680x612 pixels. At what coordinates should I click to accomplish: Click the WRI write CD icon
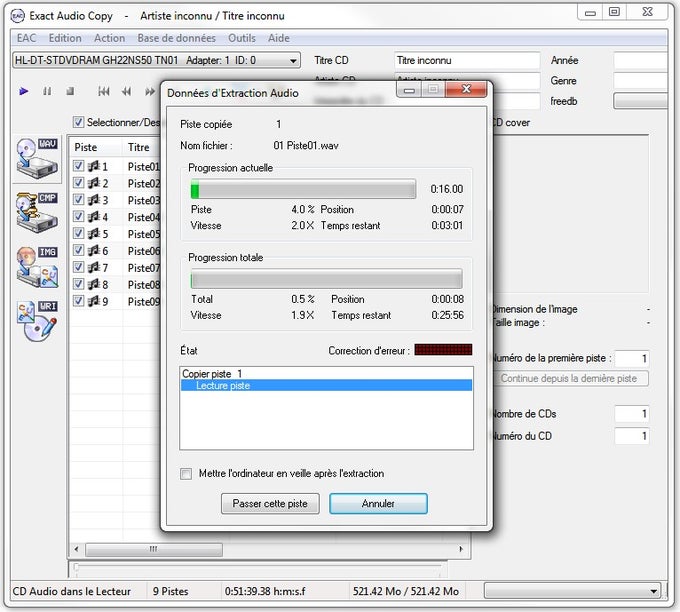pos(37,321)
